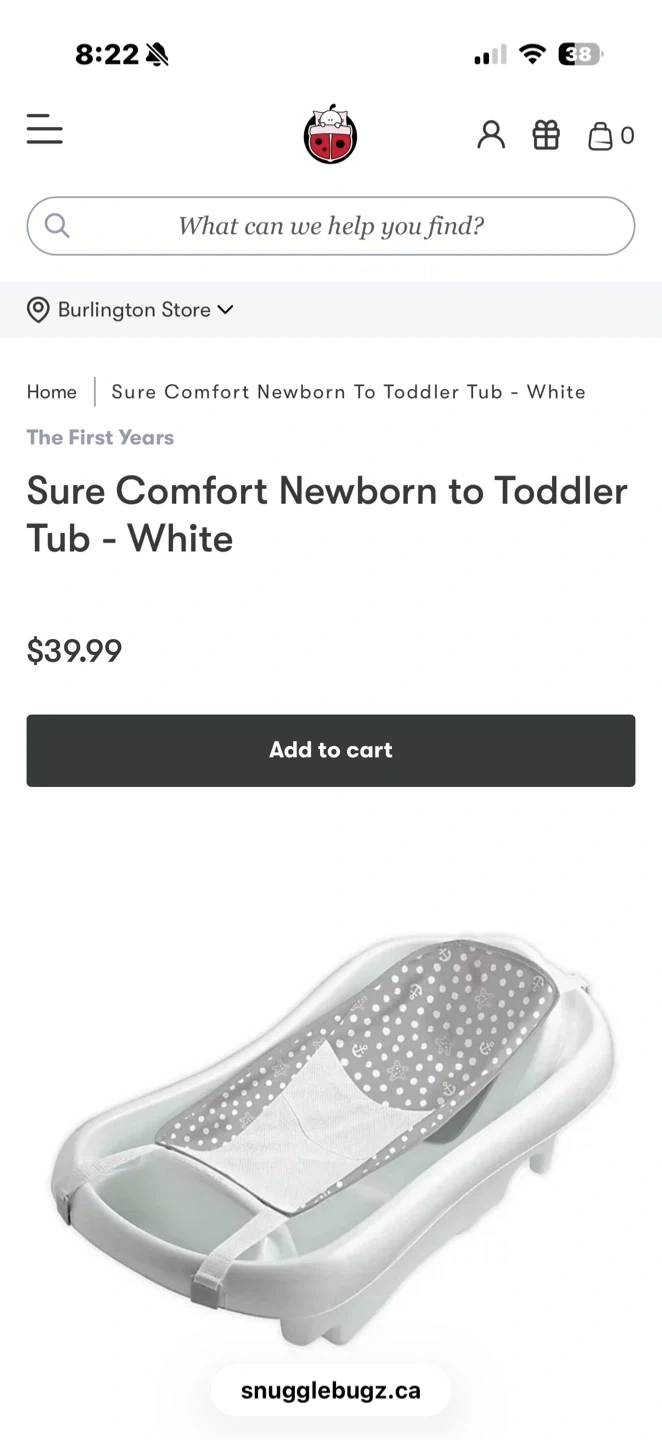Click the Home breadcrumb link
662x1440 pixels.
(x=52, y=392)
